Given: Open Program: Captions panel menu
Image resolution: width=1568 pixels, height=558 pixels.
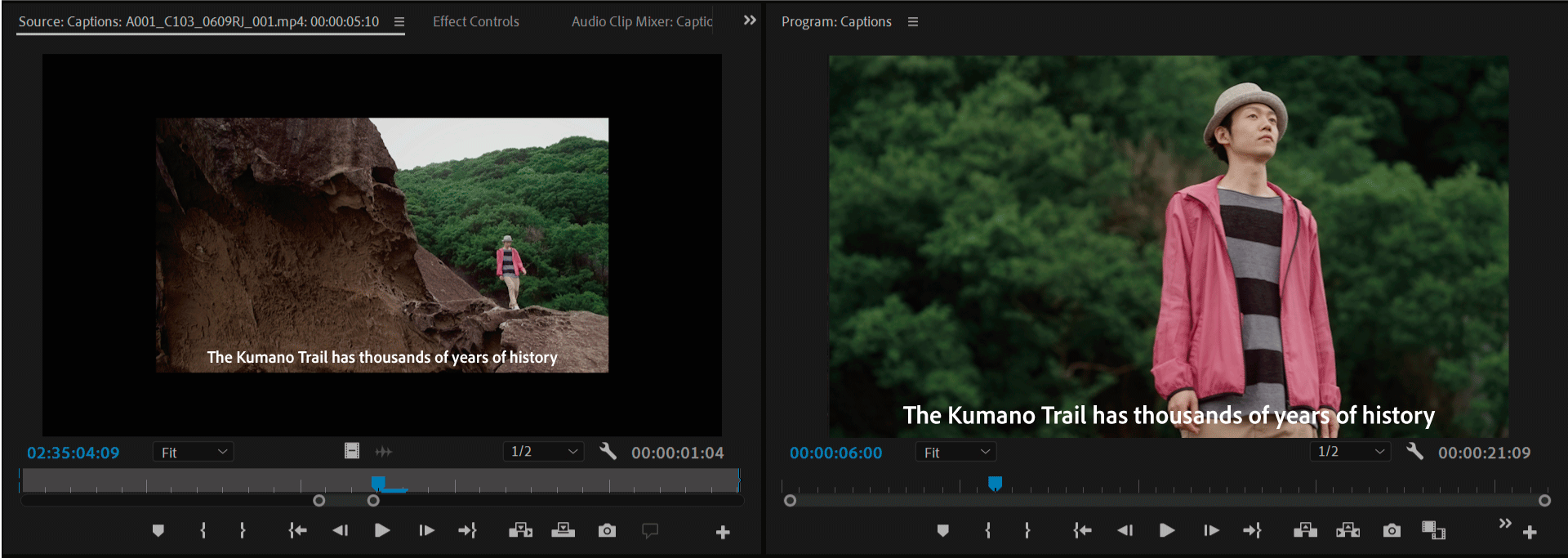Looking at the screenshot, I should pyautogui.click(x=913, y=22).
